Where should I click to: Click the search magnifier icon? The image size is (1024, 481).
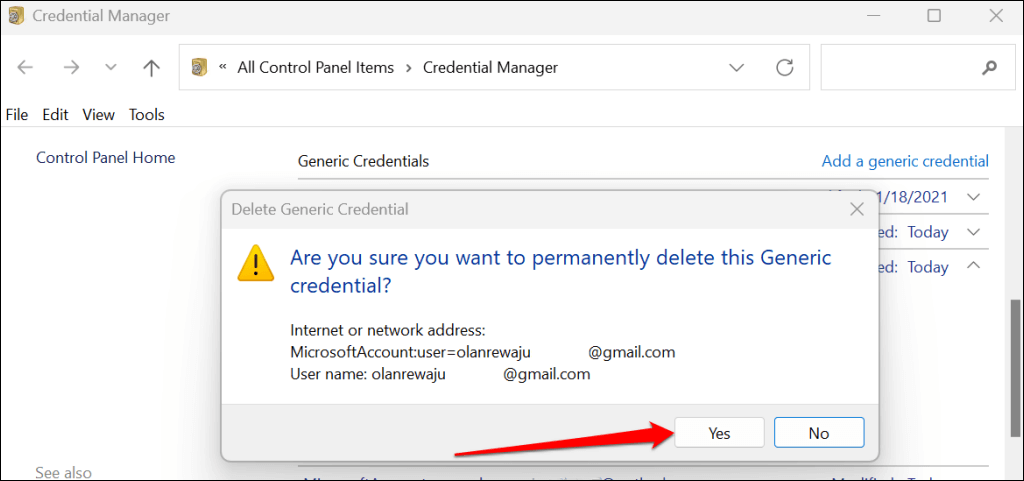[990, 68]
